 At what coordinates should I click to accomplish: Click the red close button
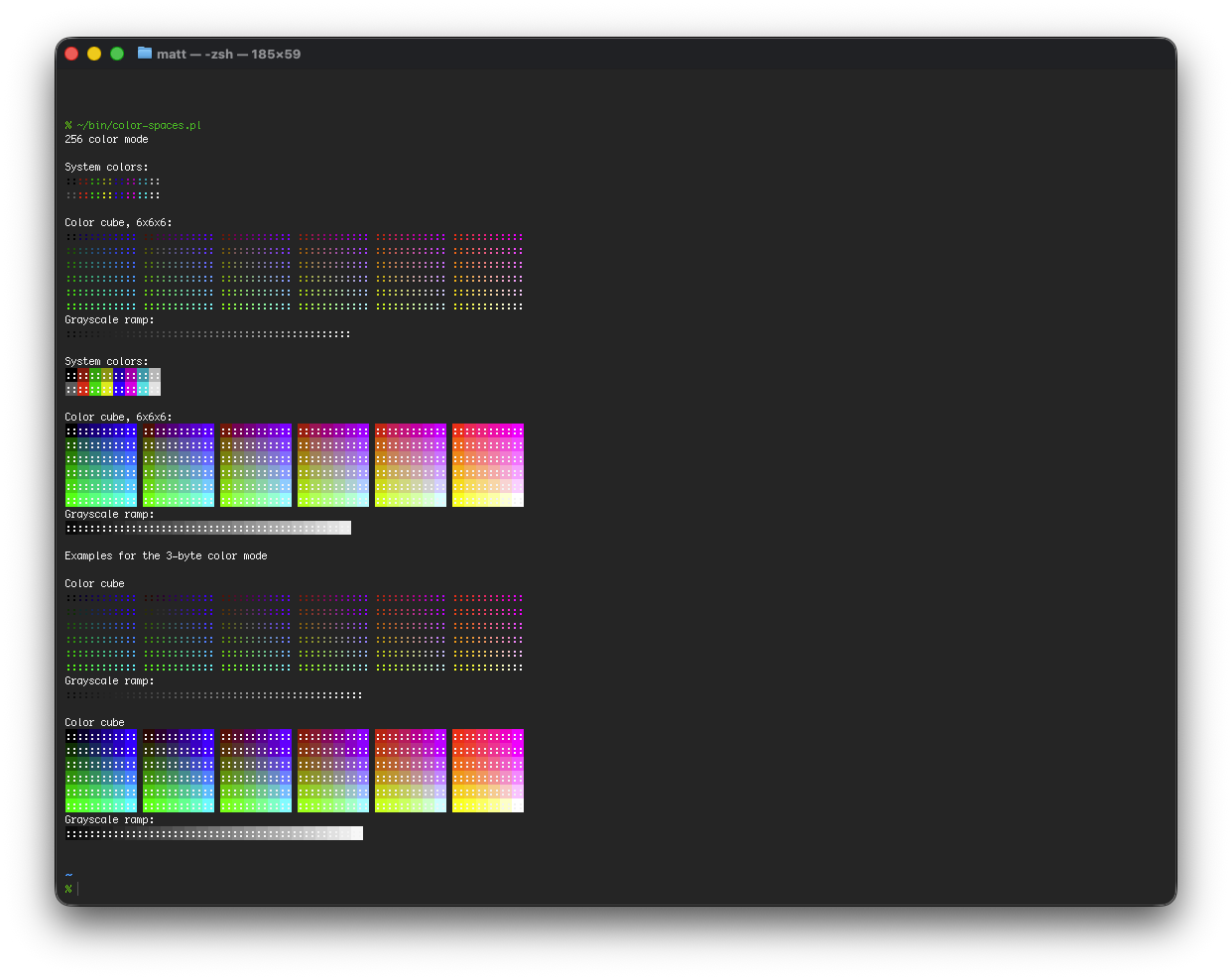[71, 54]
